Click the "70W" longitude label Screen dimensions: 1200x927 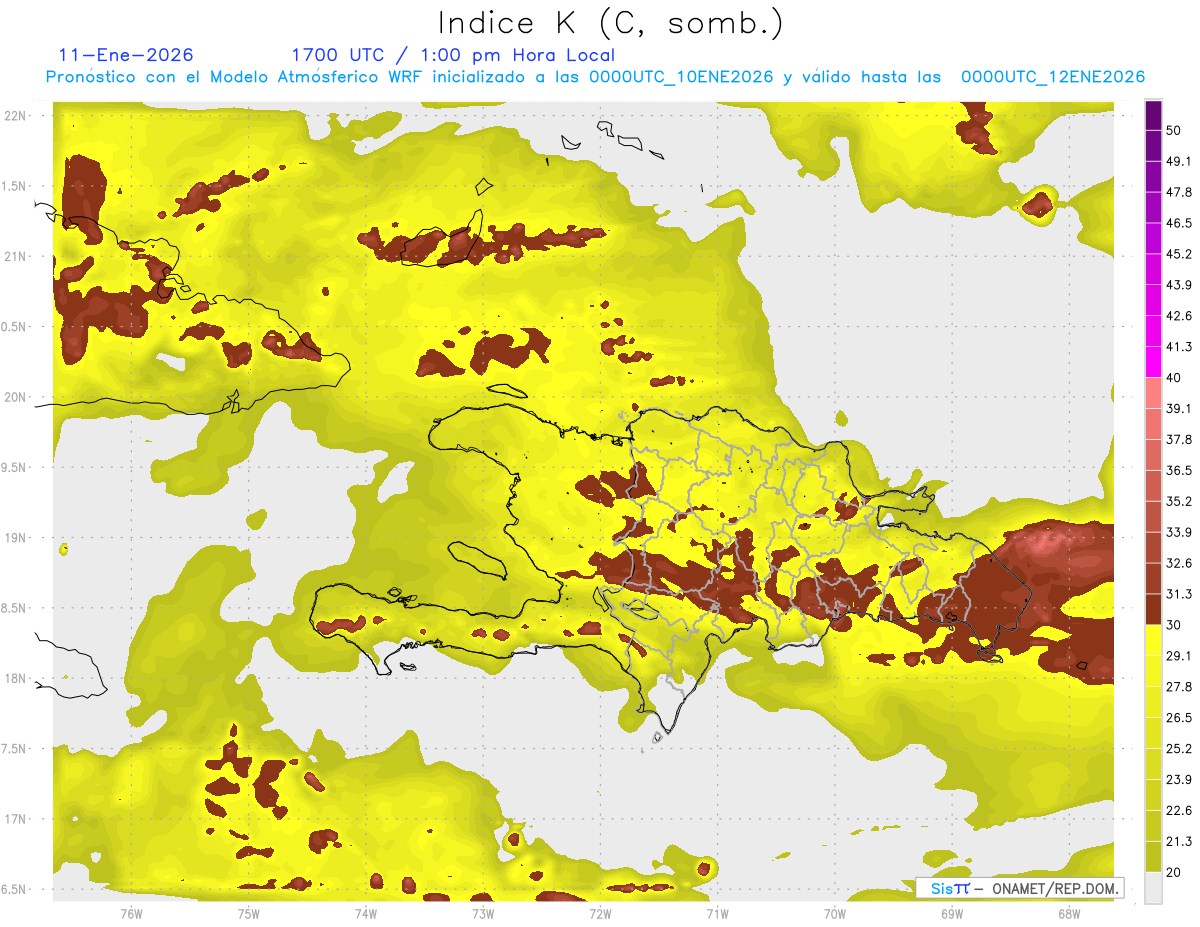click(835, 913)
